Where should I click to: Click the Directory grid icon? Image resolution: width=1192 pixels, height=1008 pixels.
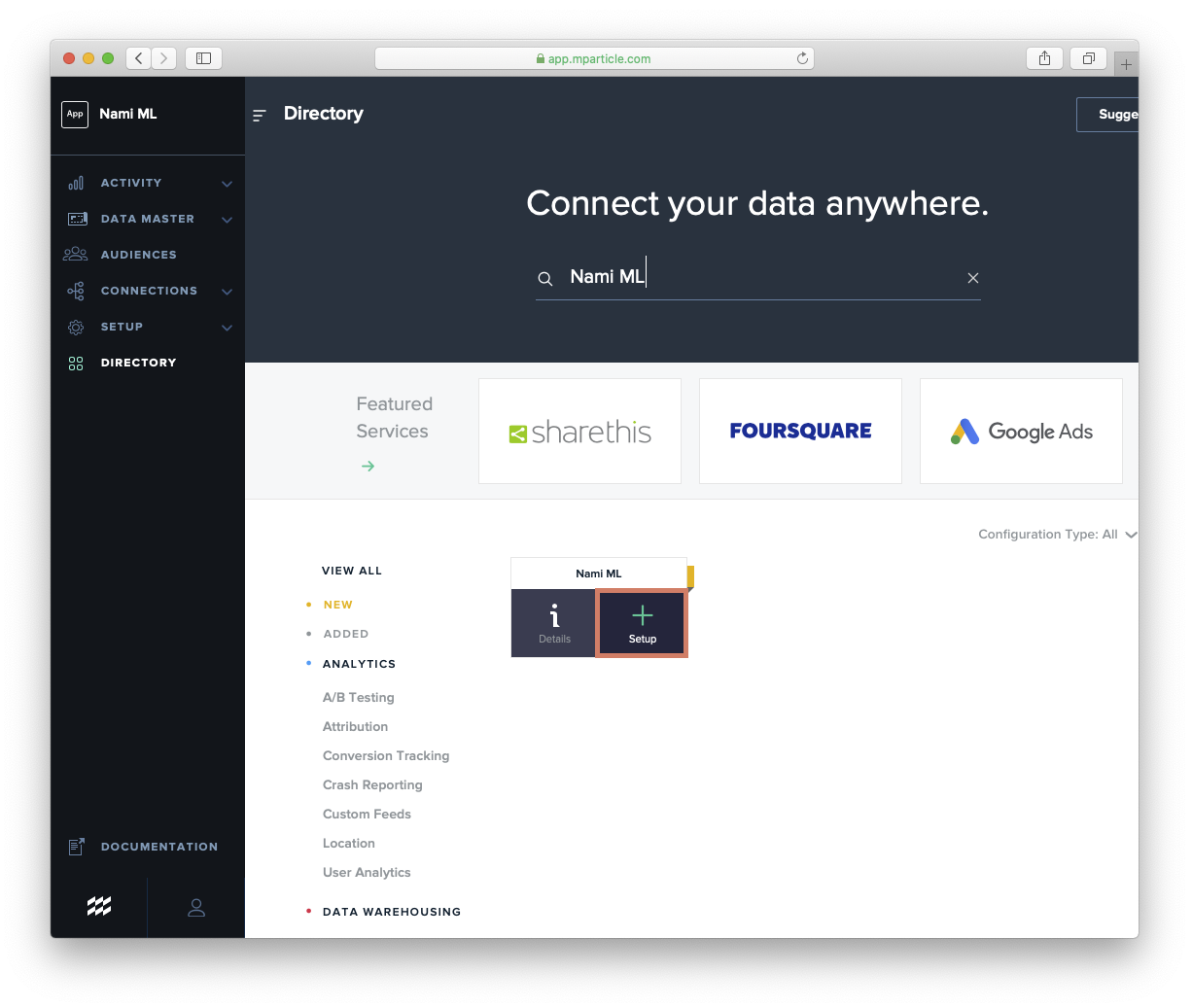(76, 364)
